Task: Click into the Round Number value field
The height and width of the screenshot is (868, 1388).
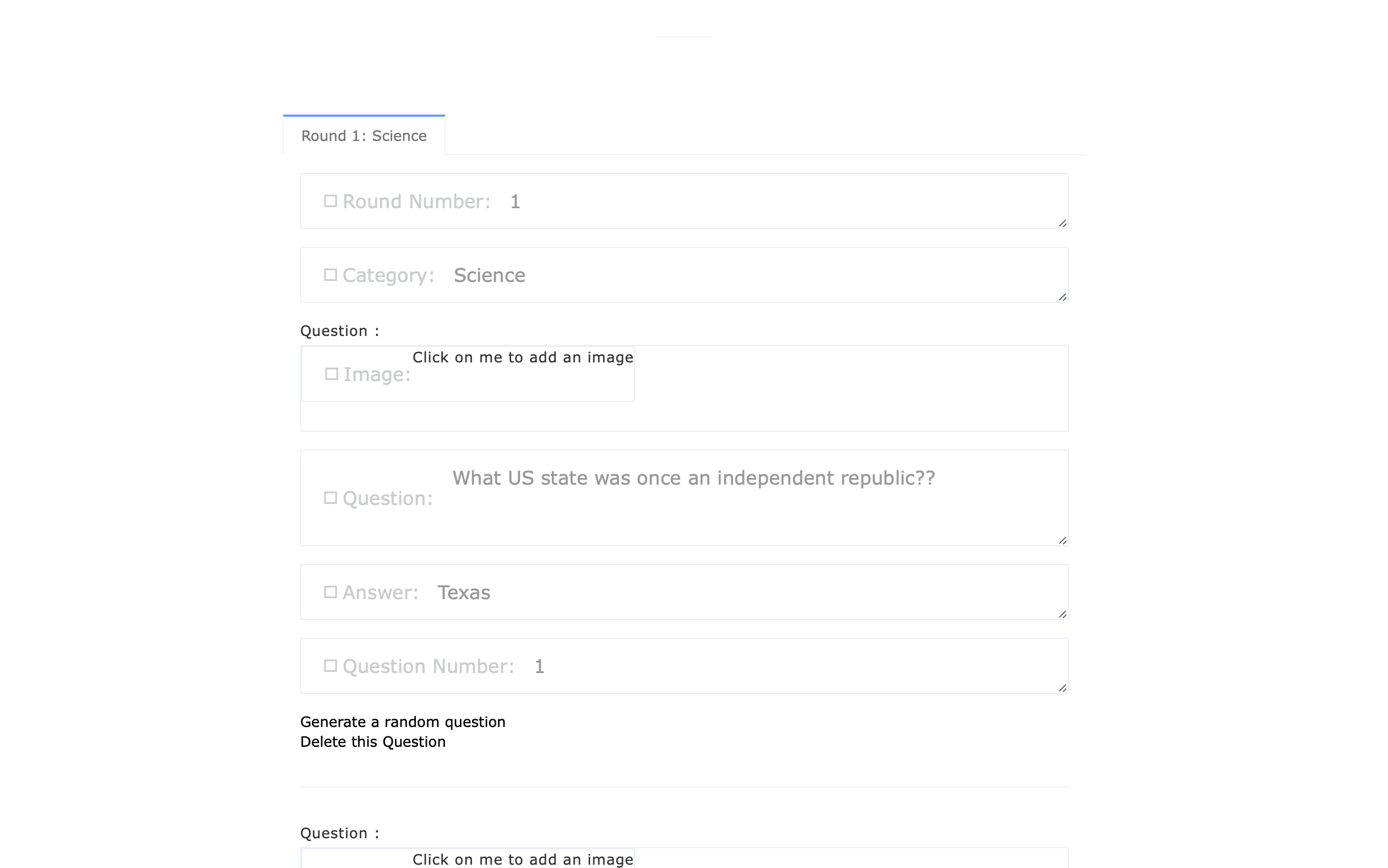Action: tap(746, 202)
